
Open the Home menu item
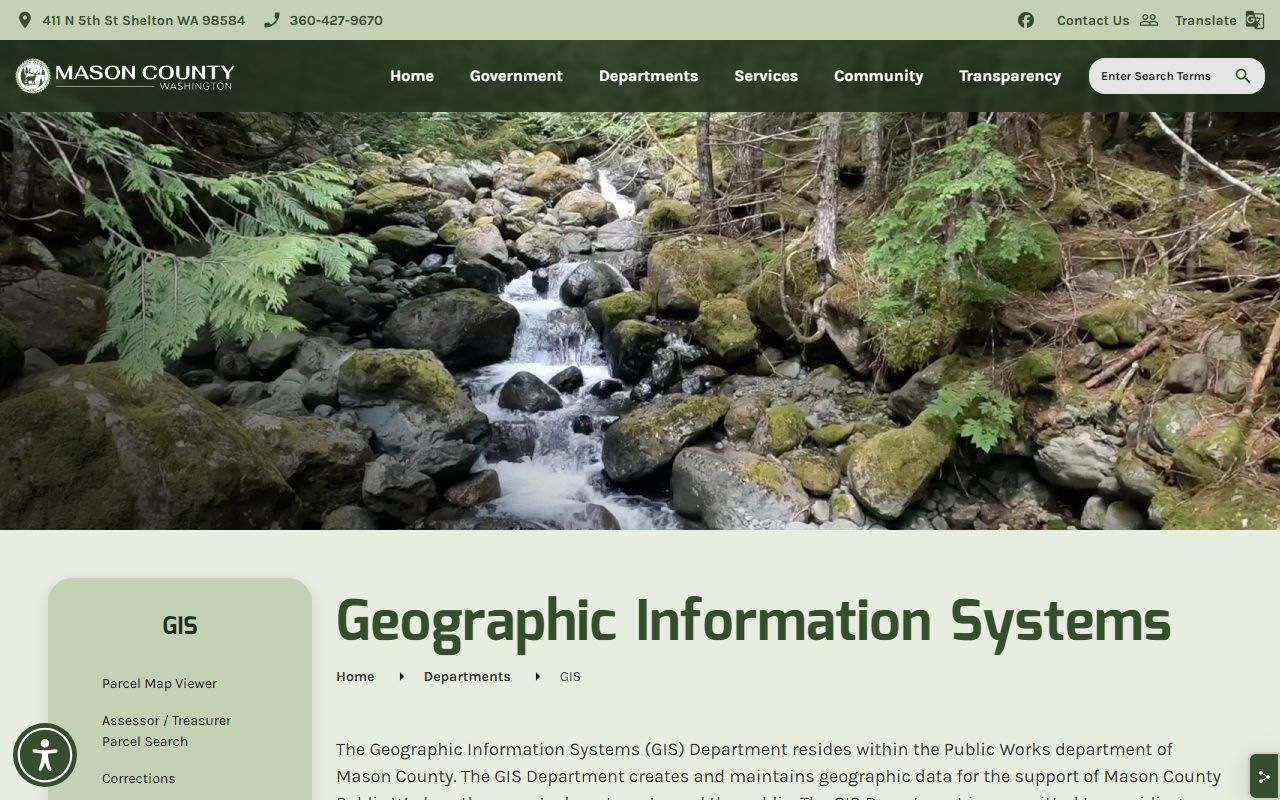click(x=412, y=76)
